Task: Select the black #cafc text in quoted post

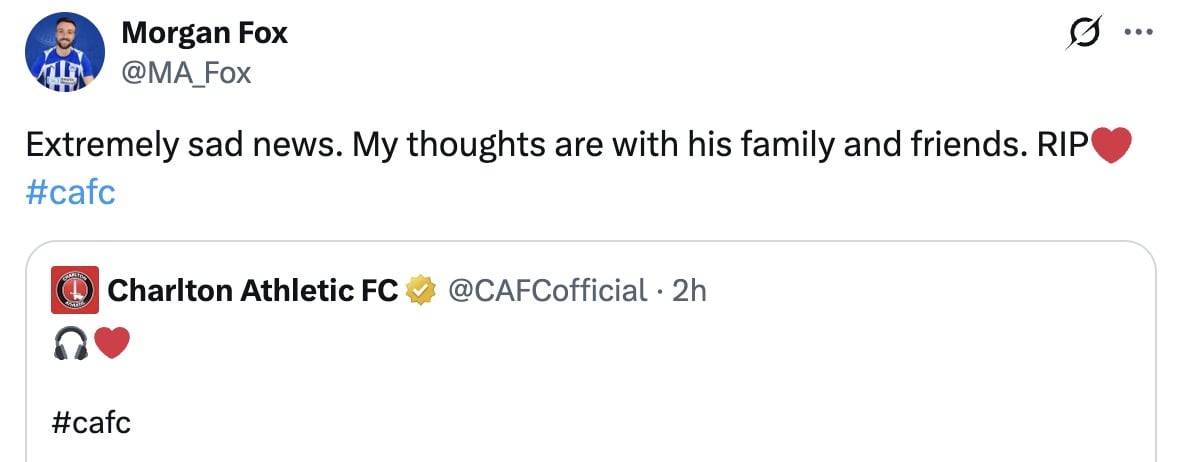Action: coord(91,423)
